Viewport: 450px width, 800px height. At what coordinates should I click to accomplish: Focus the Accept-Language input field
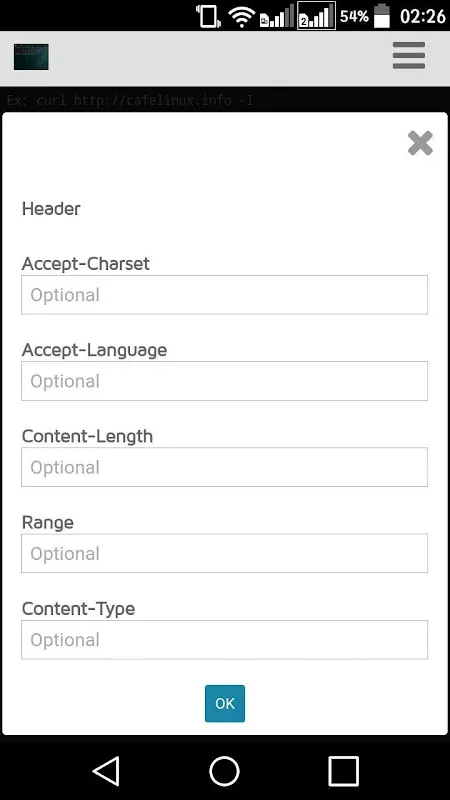pyautogui.click(x=224, y=381)
